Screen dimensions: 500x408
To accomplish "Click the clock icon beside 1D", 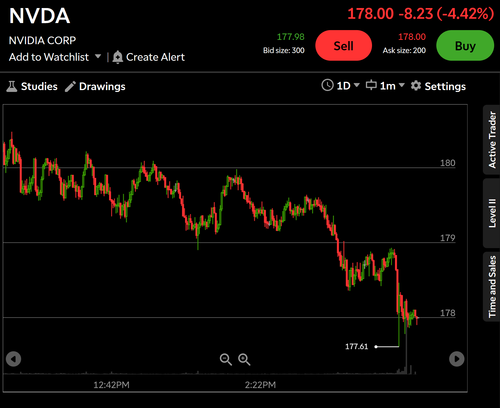I will pyautogui.click(x=327, y=85).
